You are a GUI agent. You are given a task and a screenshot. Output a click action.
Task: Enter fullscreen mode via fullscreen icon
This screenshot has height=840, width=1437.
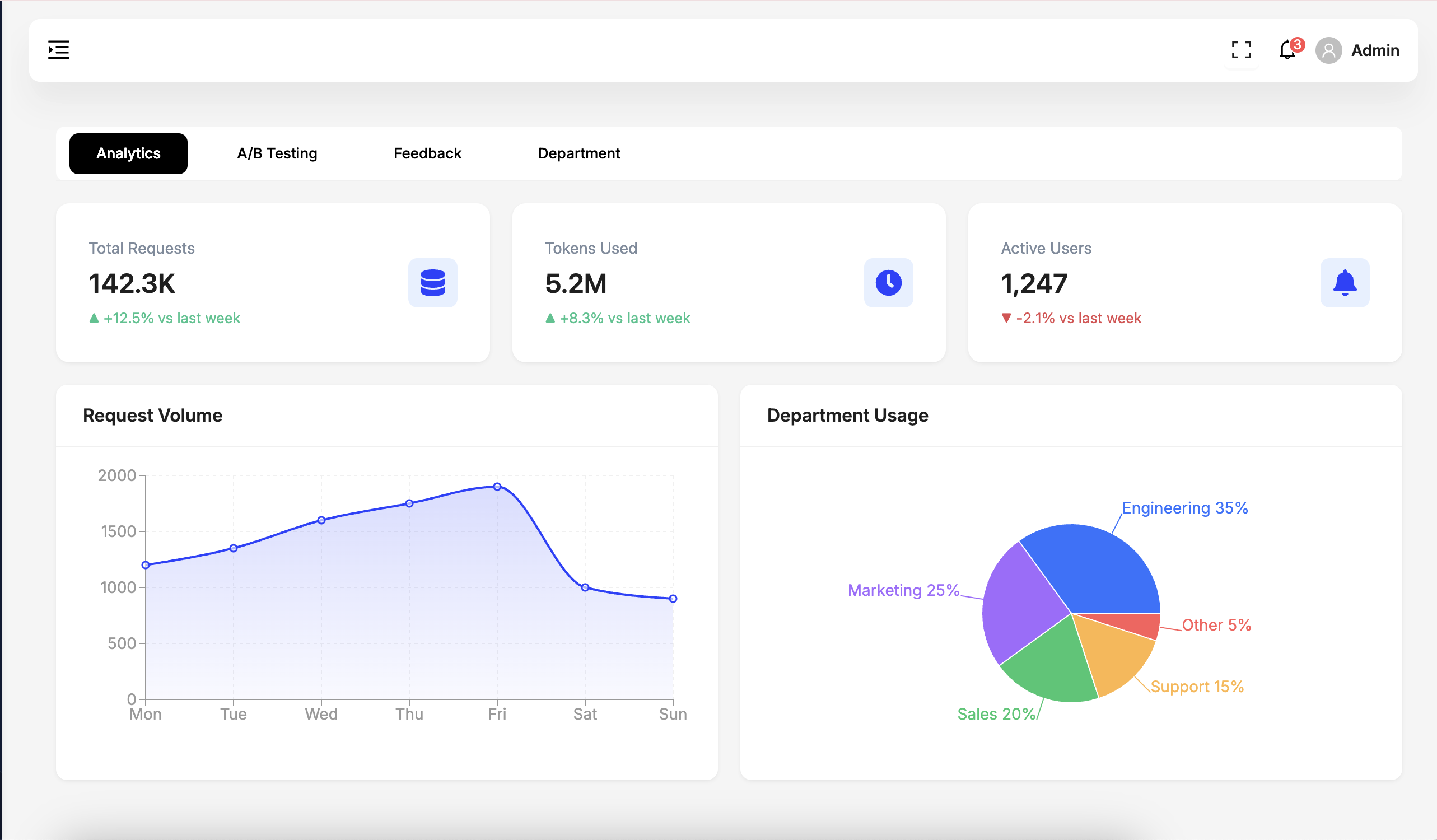point(1241,50)
